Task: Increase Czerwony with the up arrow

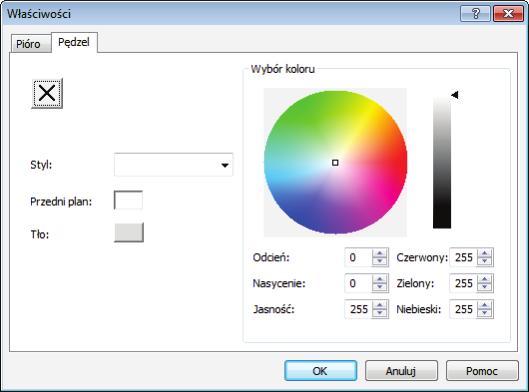Action: [x=485, y=253]
